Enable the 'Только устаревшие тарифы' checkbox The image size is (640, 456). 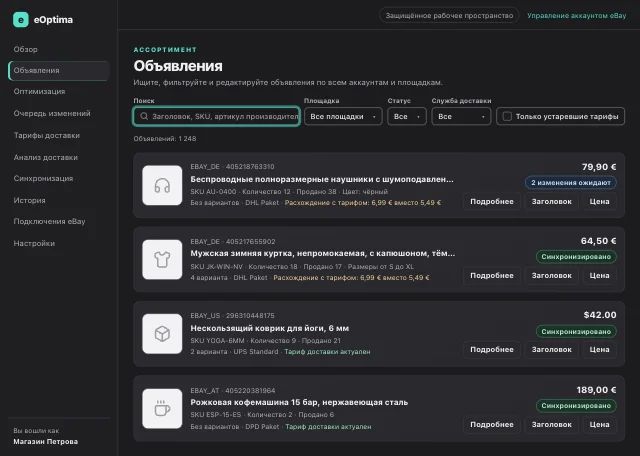(507, 116)
